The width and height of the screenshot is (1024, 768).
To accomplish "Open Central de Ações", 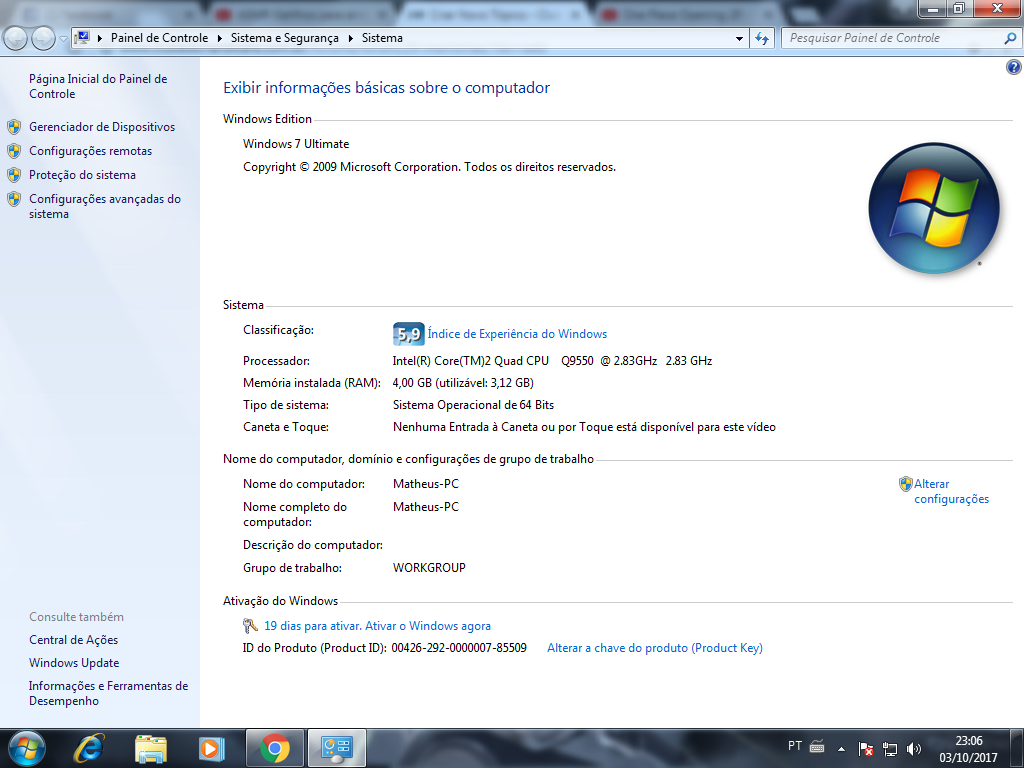I will (x=74, y=640).
